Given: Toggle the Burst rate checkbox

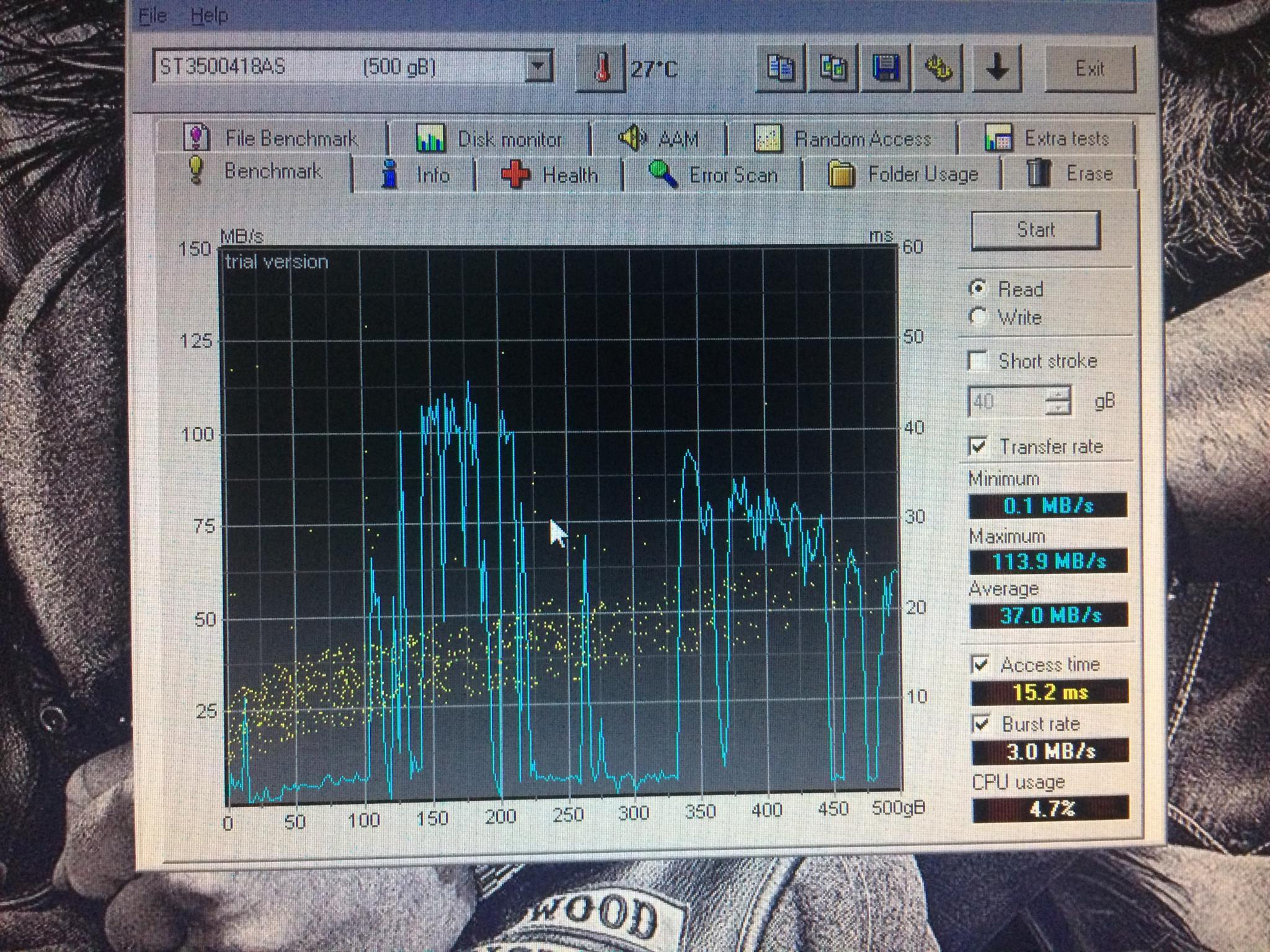Looking at the screenshot, I should pyautogui.click(x=982, y=724).
